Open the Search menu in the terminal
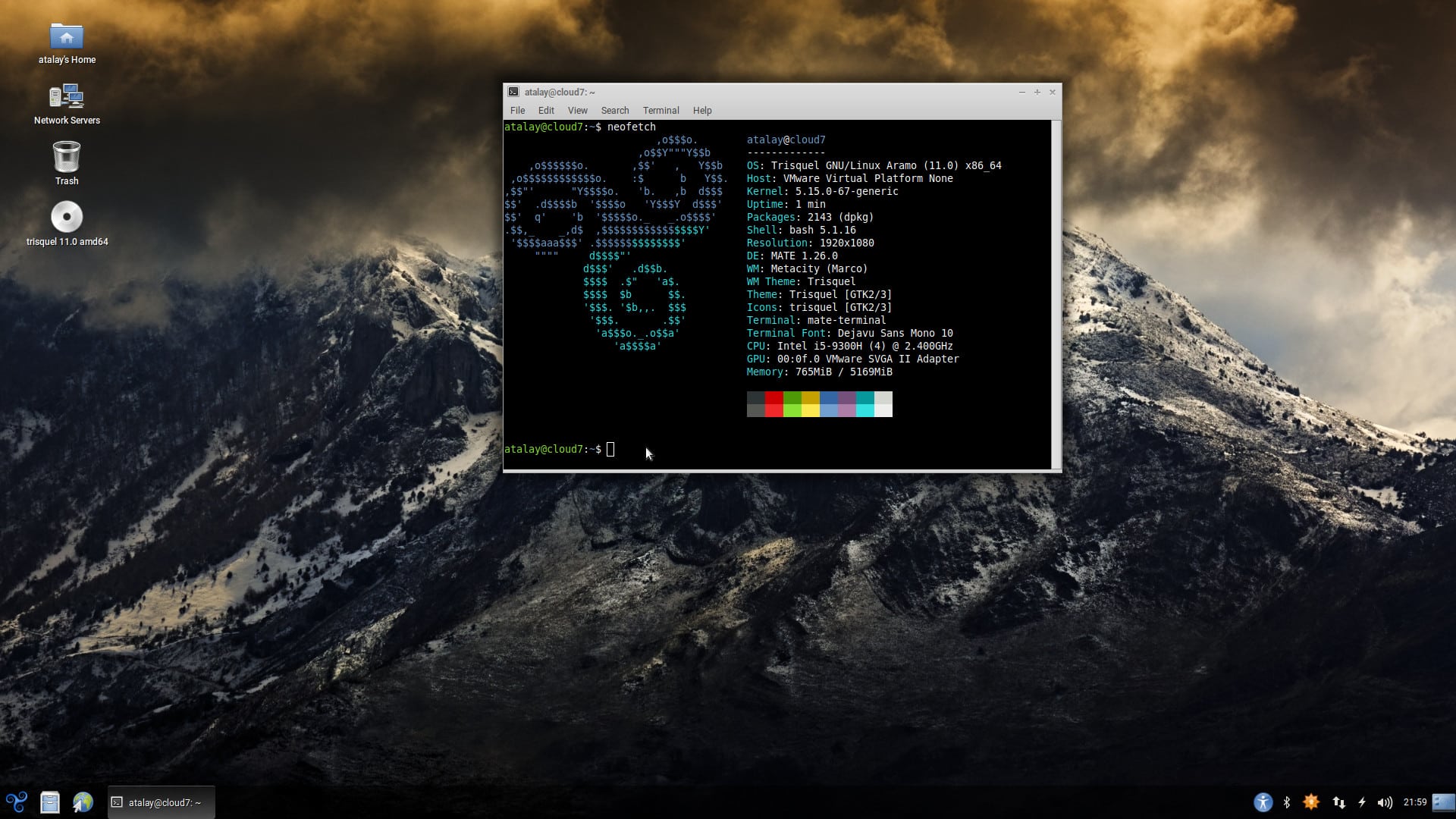Image resolution: width=1456 pixels, height=819 pixels. click(615, 111)
